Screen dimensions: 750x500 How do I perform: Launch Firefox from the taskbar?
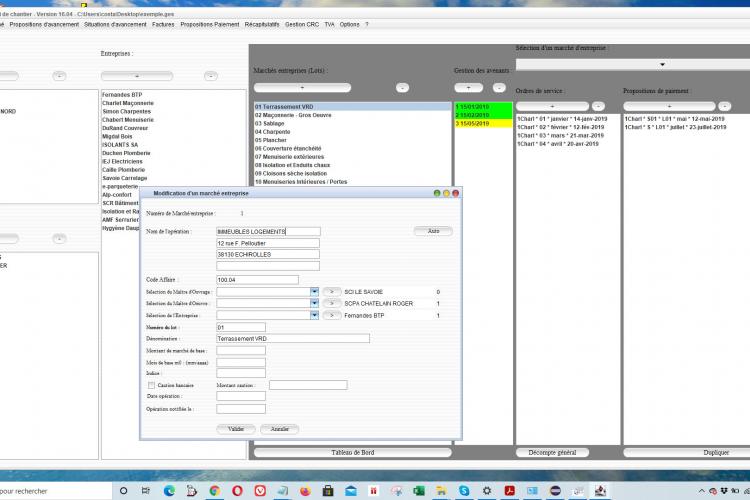[x=305, y=491]
